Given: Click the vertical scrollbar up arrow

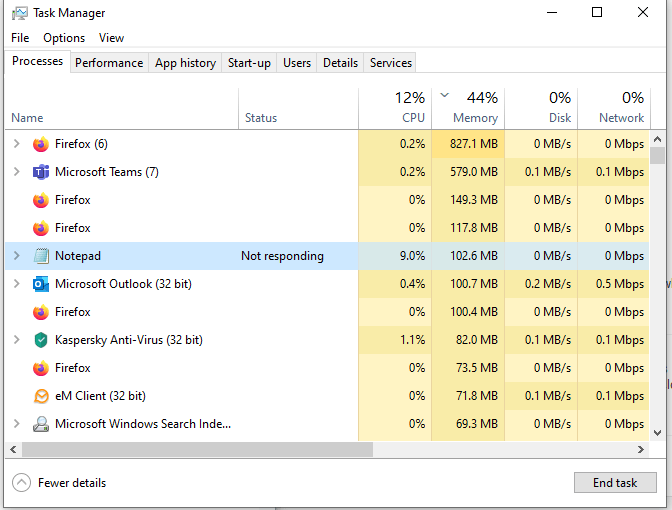Looking at the screenshot, I should [x=657, y=139].
